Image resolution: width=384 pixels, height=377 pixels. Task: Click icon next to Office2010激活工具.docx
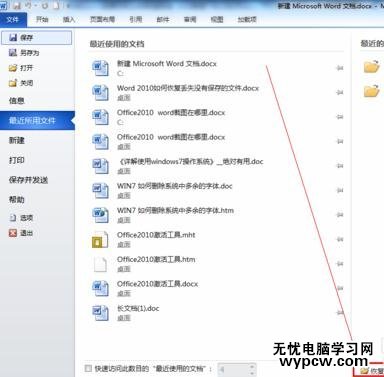100,288
